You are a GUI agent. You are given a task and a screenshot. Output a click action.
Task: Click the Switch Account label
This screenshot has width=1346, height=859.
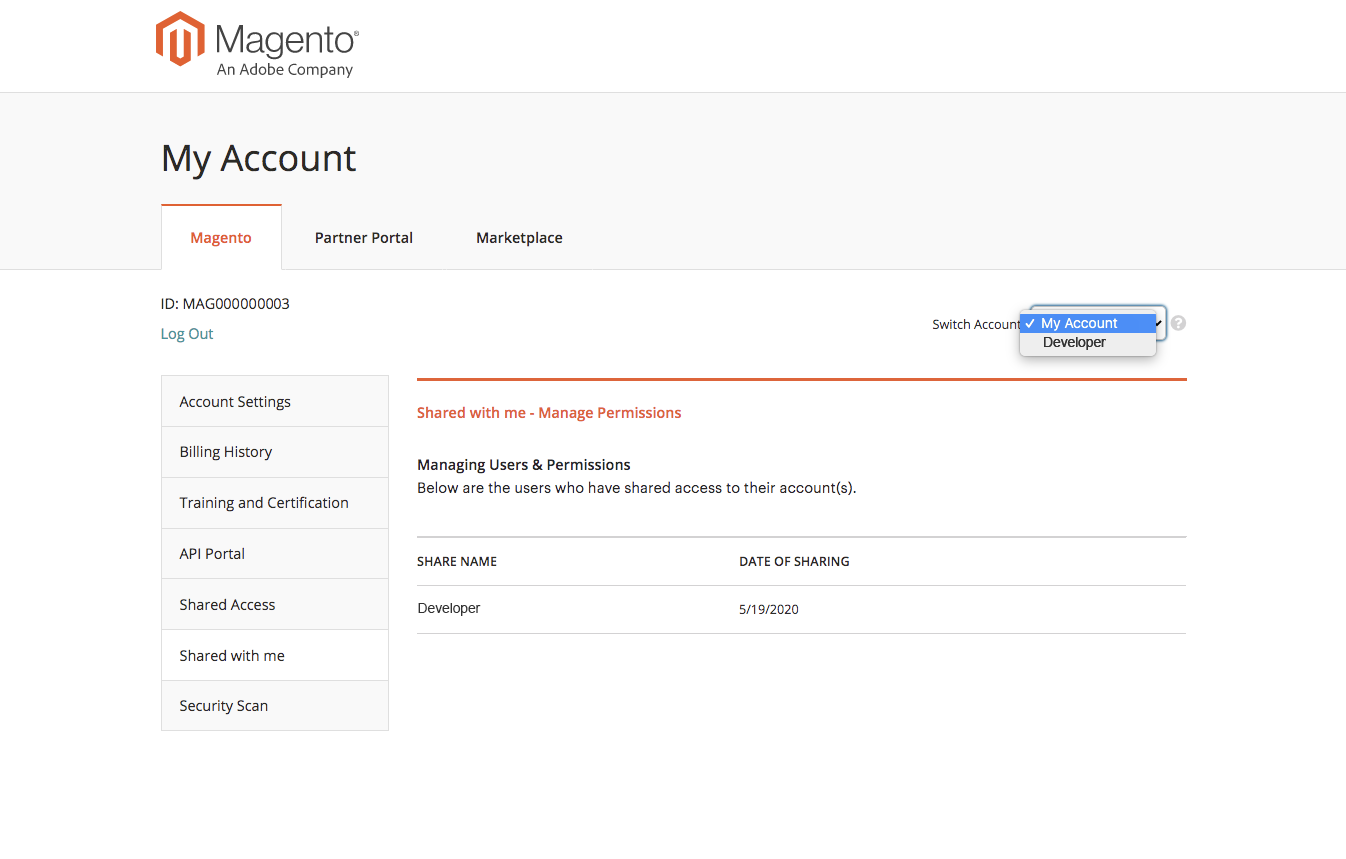pyautogui.click(x=976, y=324)
